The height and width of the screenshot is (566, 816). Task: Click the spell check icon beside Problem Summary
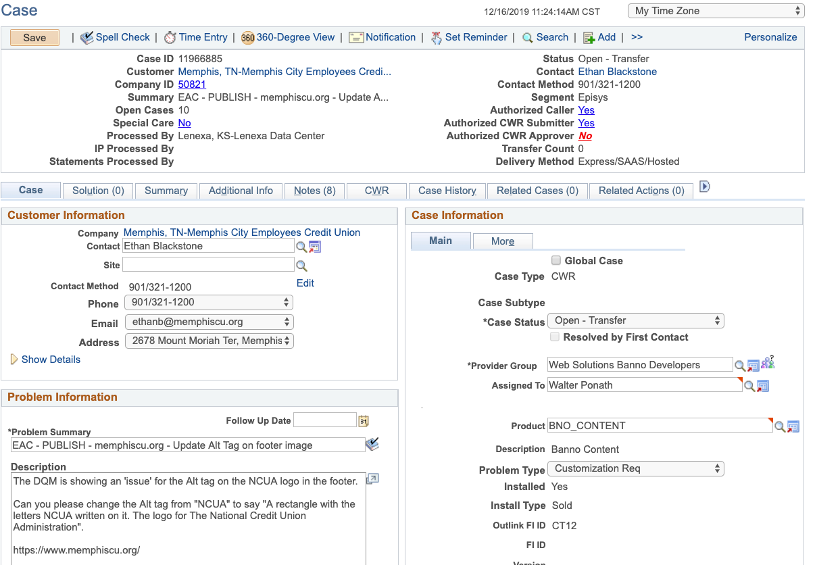(372, 445)
